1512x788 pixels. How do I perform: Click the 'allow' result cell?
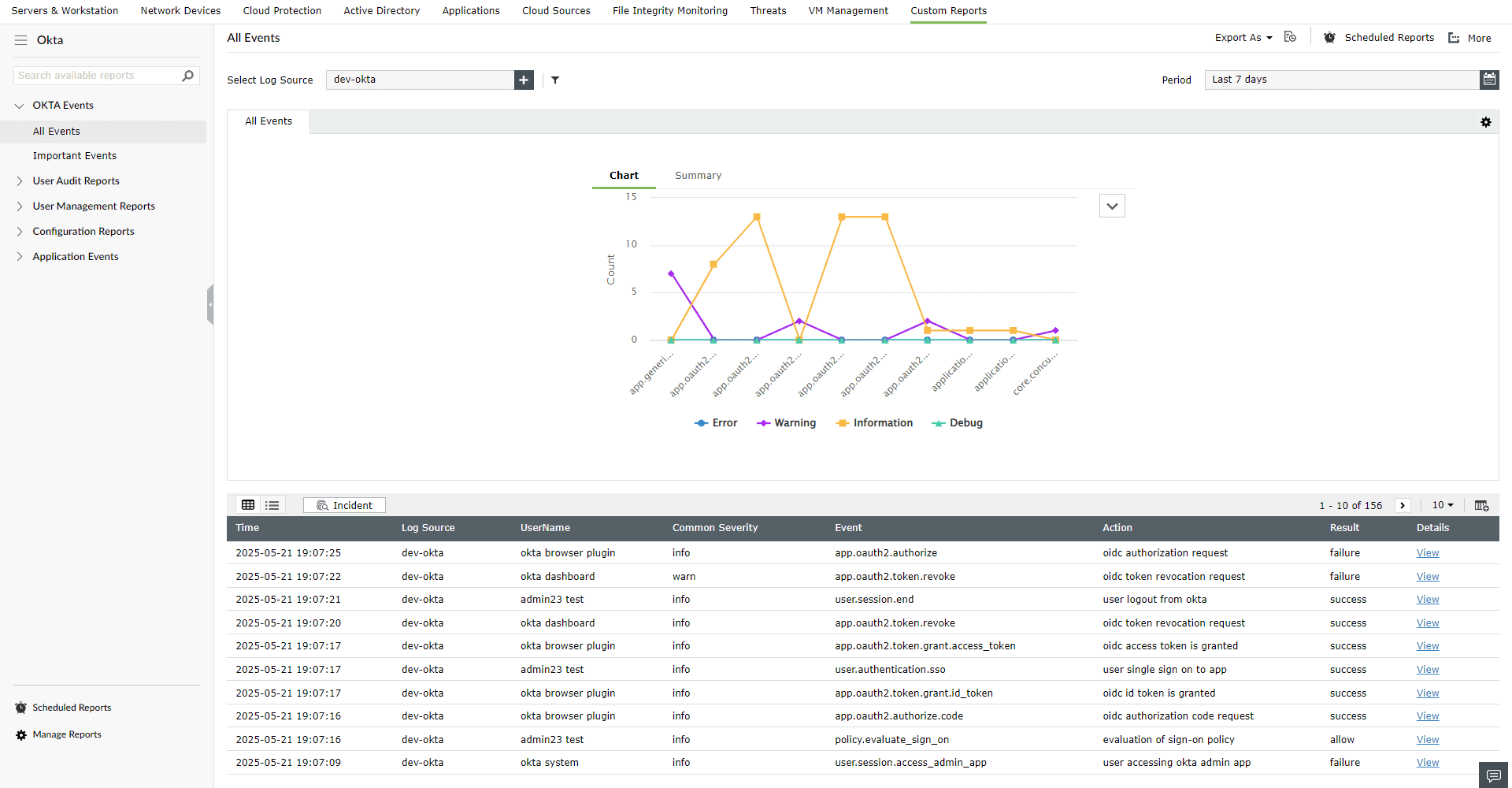point(1342,740)
